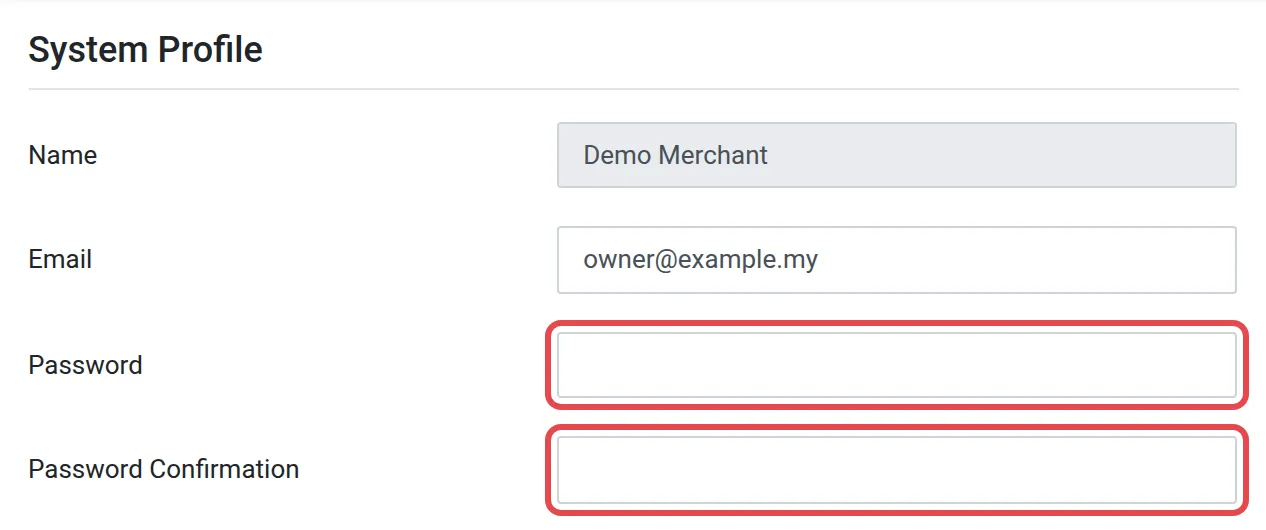Click the Name field showing Demo Merchant
Viewport: 1266px width, 530px height.
897,155
